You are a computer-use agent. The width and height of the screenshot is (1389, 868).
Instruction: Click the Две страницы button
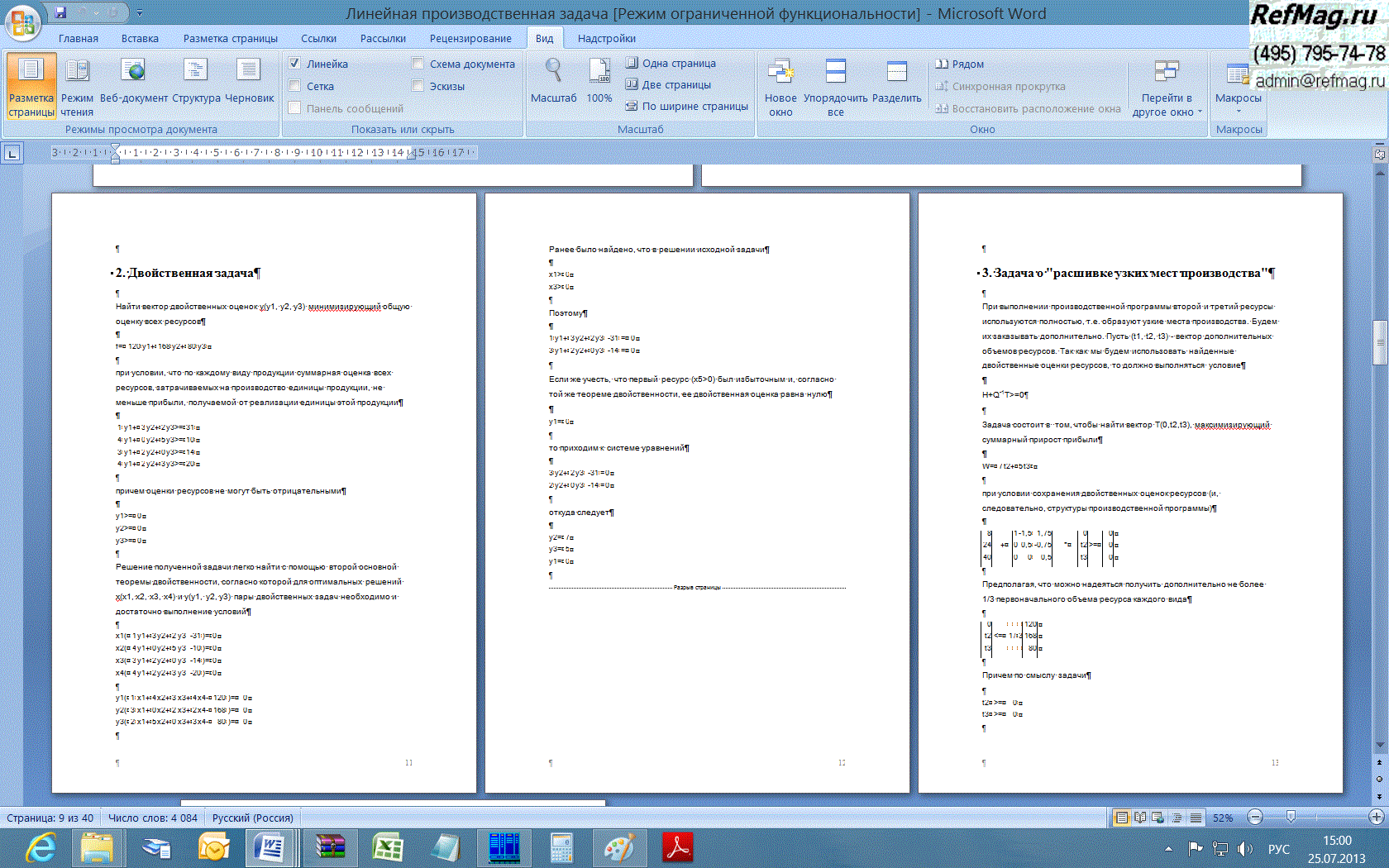pos(668,84)
